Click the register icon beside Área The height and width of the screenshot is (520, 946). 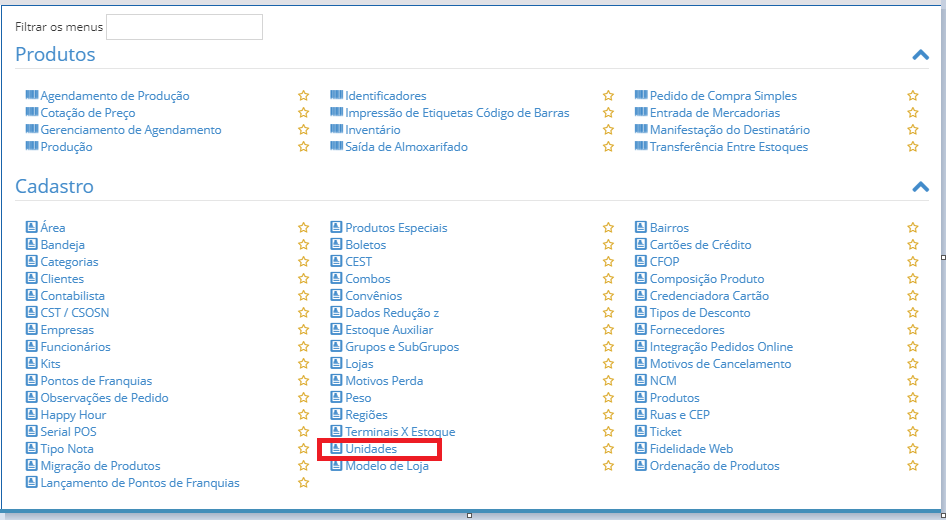pyautogui.click(x=32, y=227)
